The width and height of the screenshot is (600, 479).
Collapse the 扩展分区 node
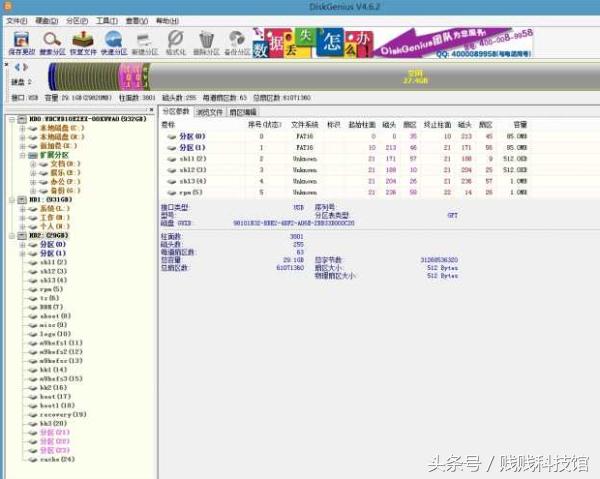(22, 155)
